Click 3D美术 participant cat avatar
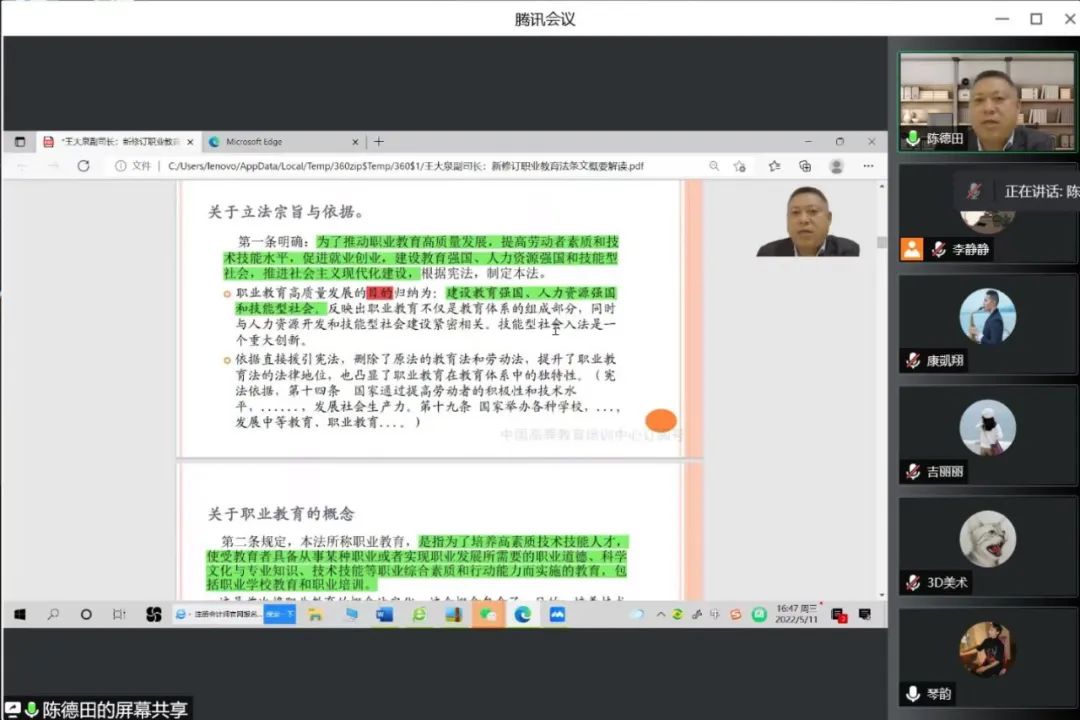 click(x=987, y=540)
